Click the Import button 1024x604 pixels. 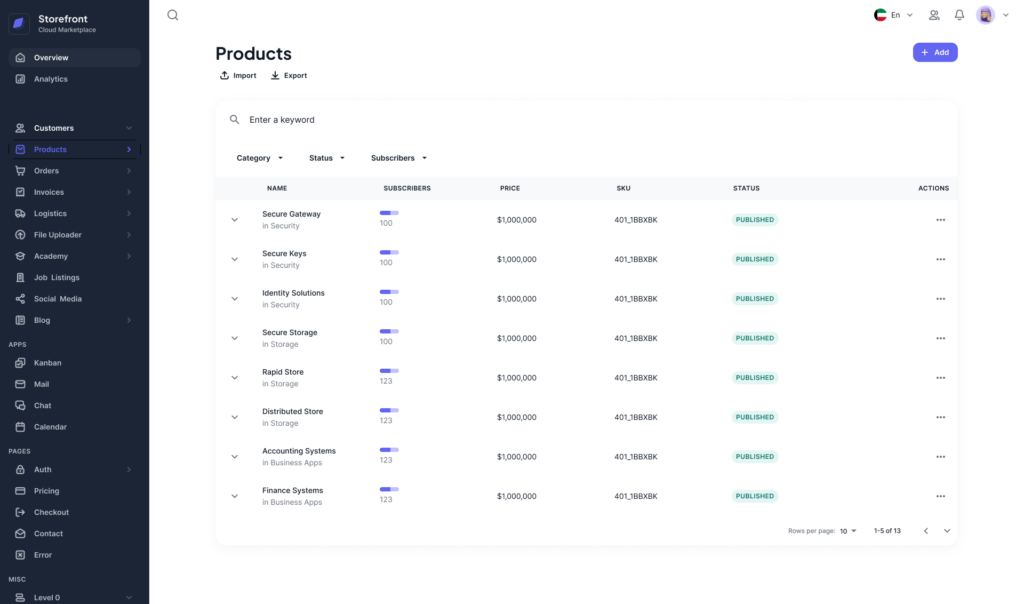pyautogui.click(x=238, y=75)
